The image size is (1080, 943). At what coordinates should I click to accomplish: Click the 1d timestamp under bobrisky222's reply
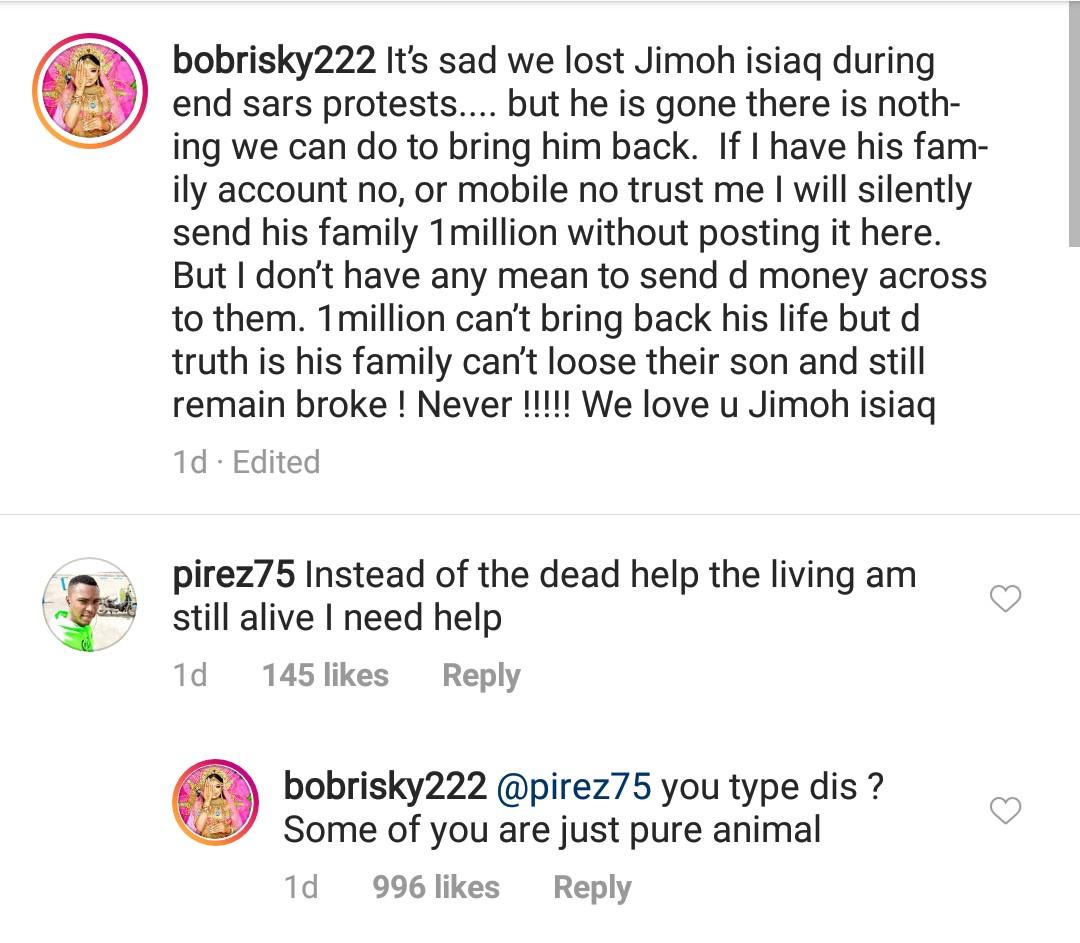point(301,887)
